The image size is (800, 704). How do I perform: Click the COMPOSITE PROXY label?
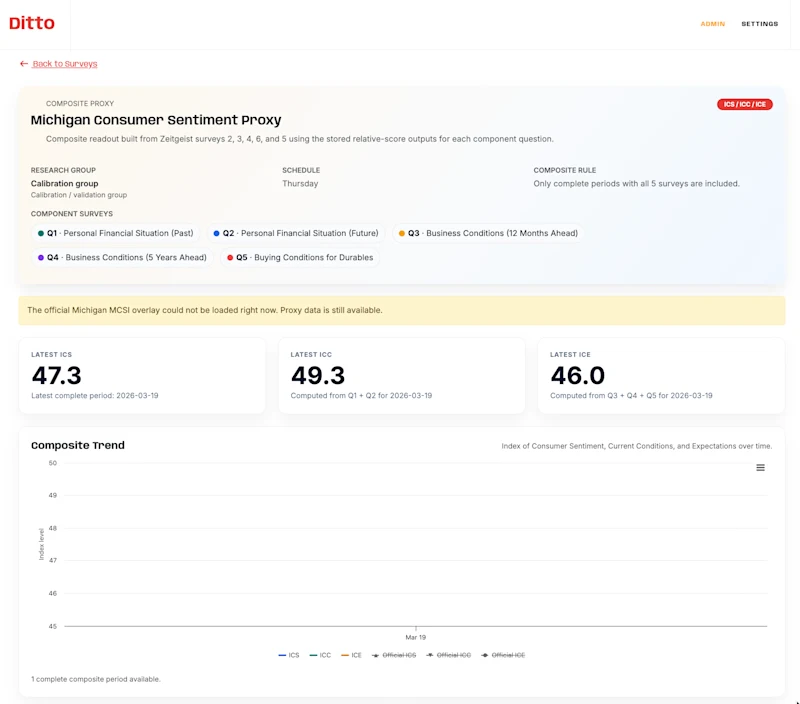(x=80, y=104)
